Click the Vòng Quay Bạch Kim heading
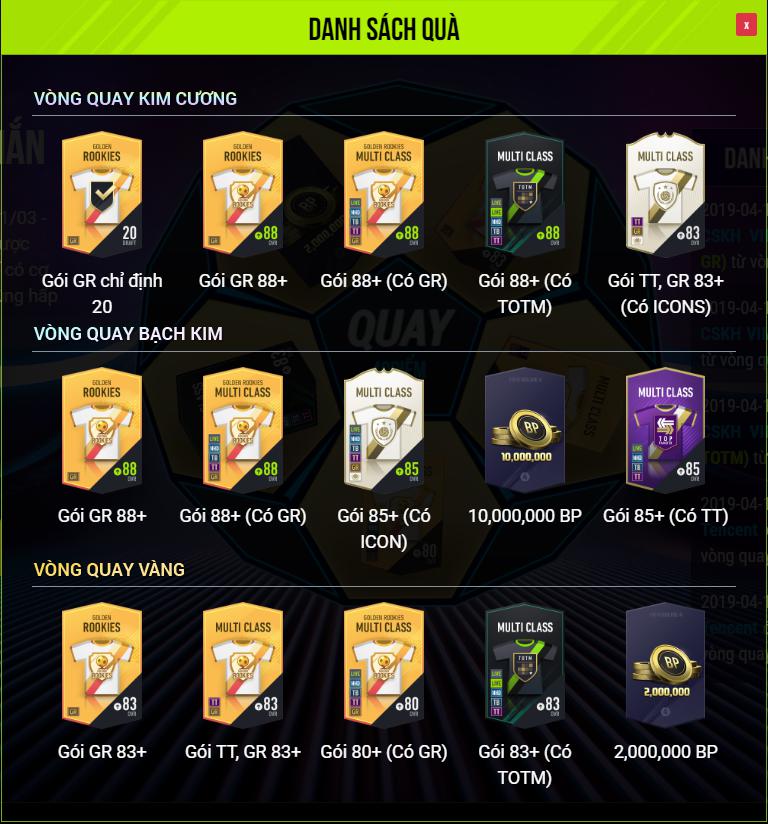Viewport: 768px width, 824px height. coord(128,334)
